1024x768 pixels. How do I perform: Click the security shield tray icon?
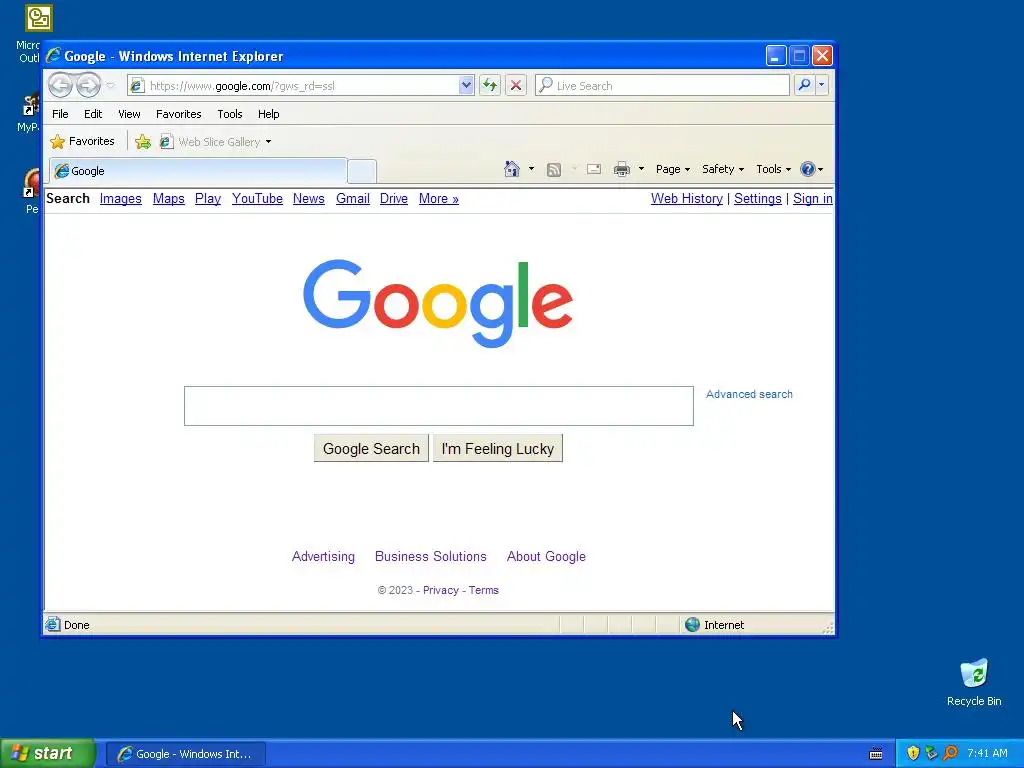click(x=913, y=754)
